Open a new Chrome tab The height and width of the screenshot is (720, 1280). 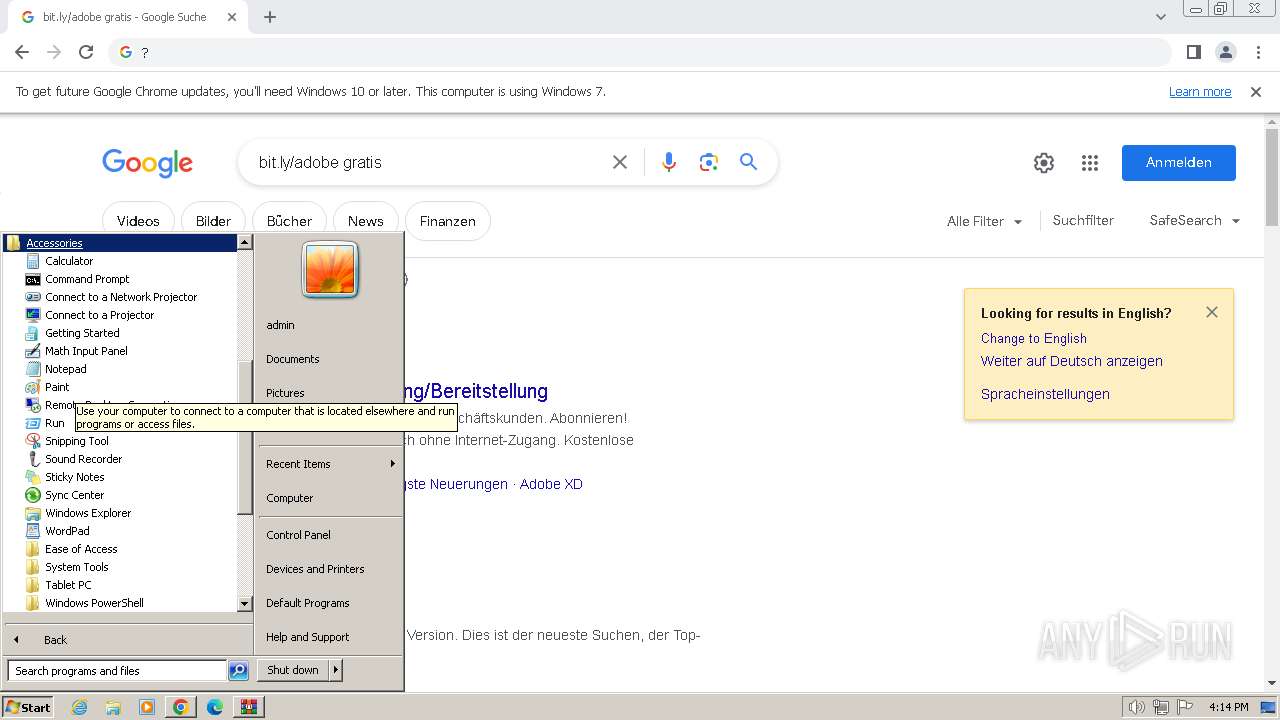tap(270, 17)
